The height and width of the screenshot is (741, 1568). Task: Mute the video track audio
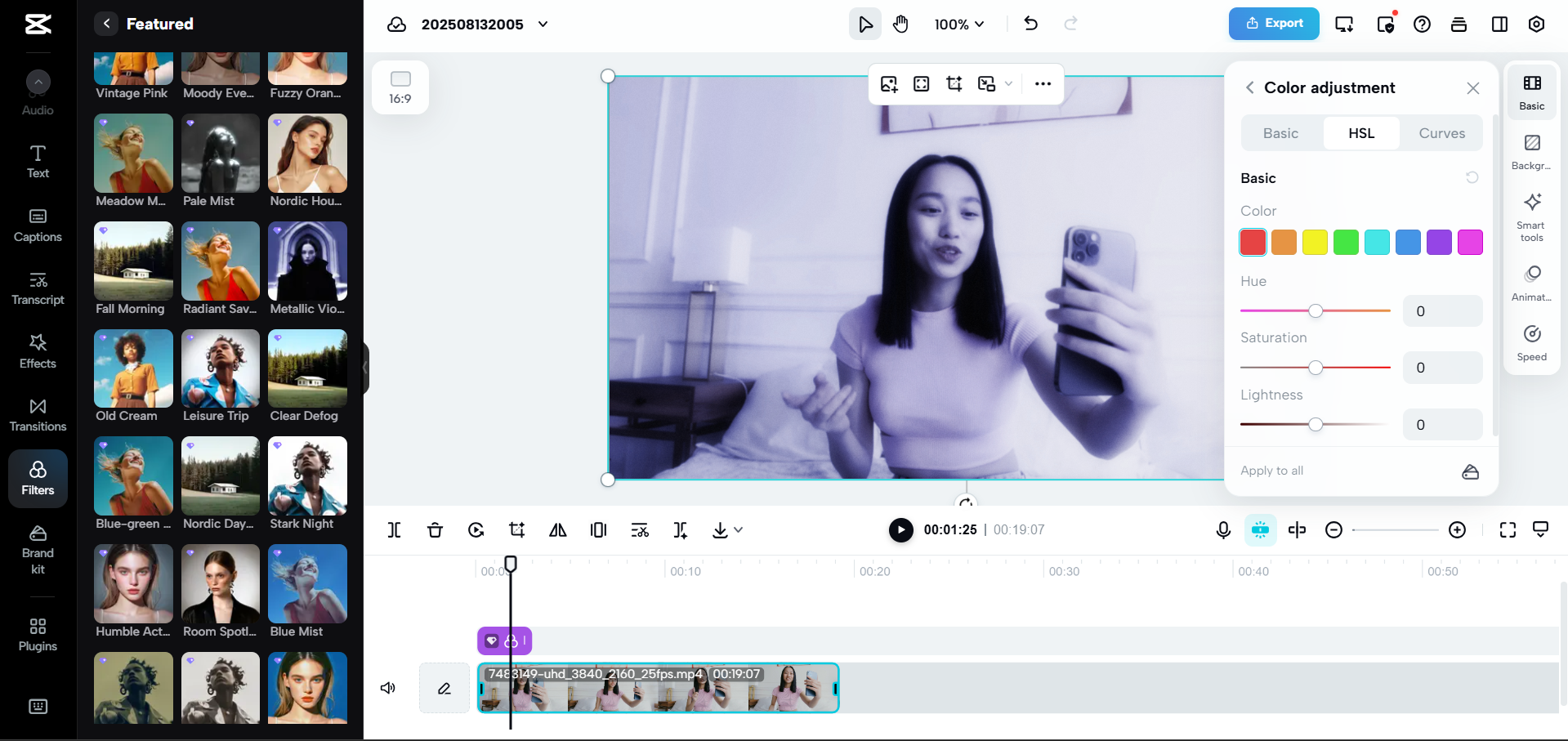click(387, 688)
